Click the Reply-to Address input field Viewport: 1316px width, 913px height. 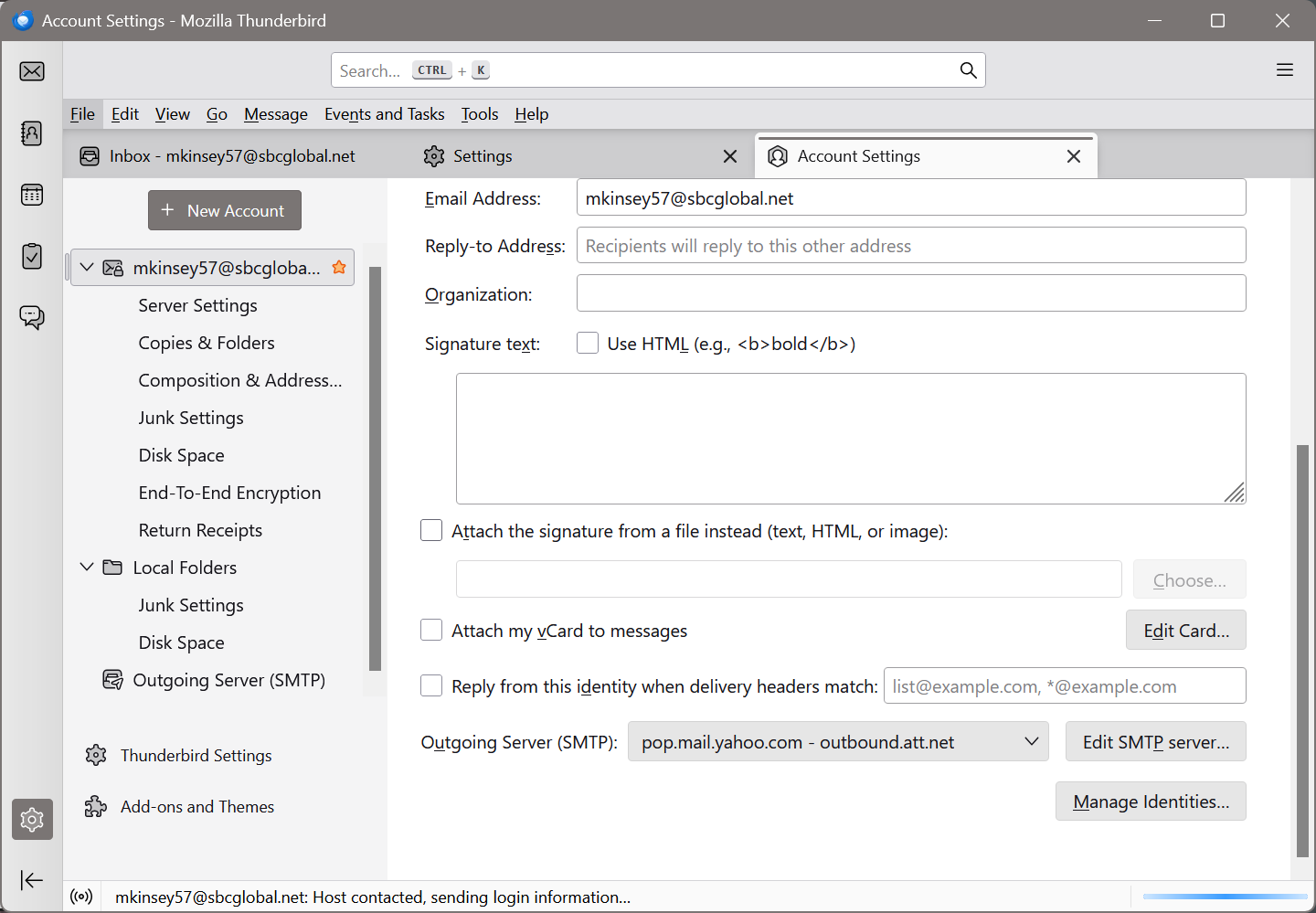pyautogui.click(x=910, y=246)
